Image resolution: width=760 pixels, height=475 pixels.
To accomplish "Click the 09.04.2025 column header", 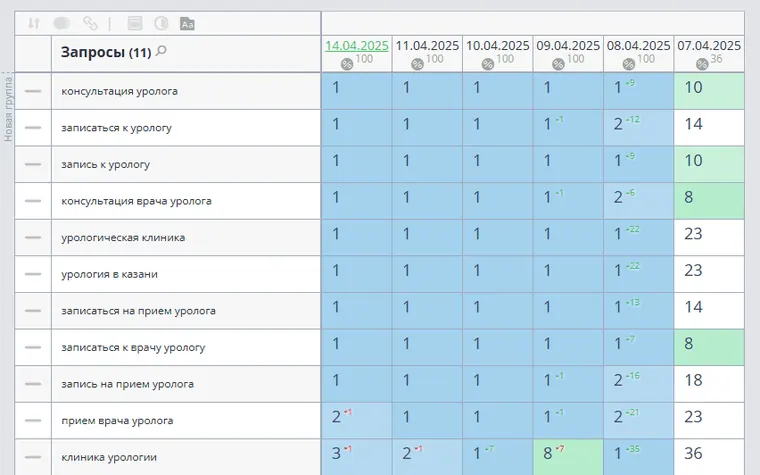I will (x=568, y=46).
